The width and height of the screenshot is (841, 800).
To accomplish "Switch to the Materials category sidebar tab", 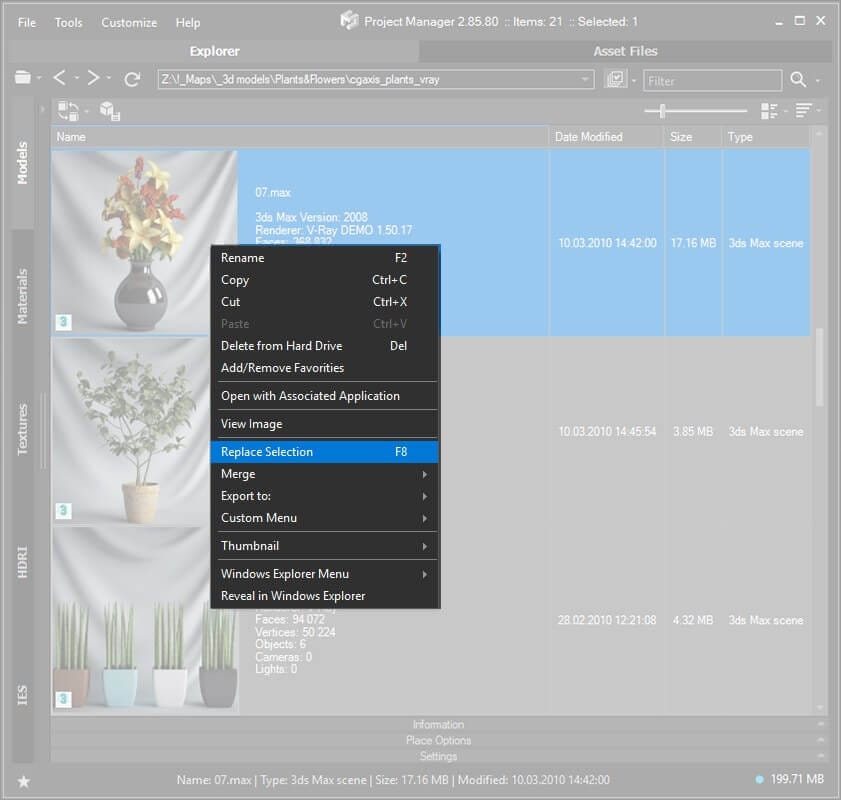I will (24, 293).
